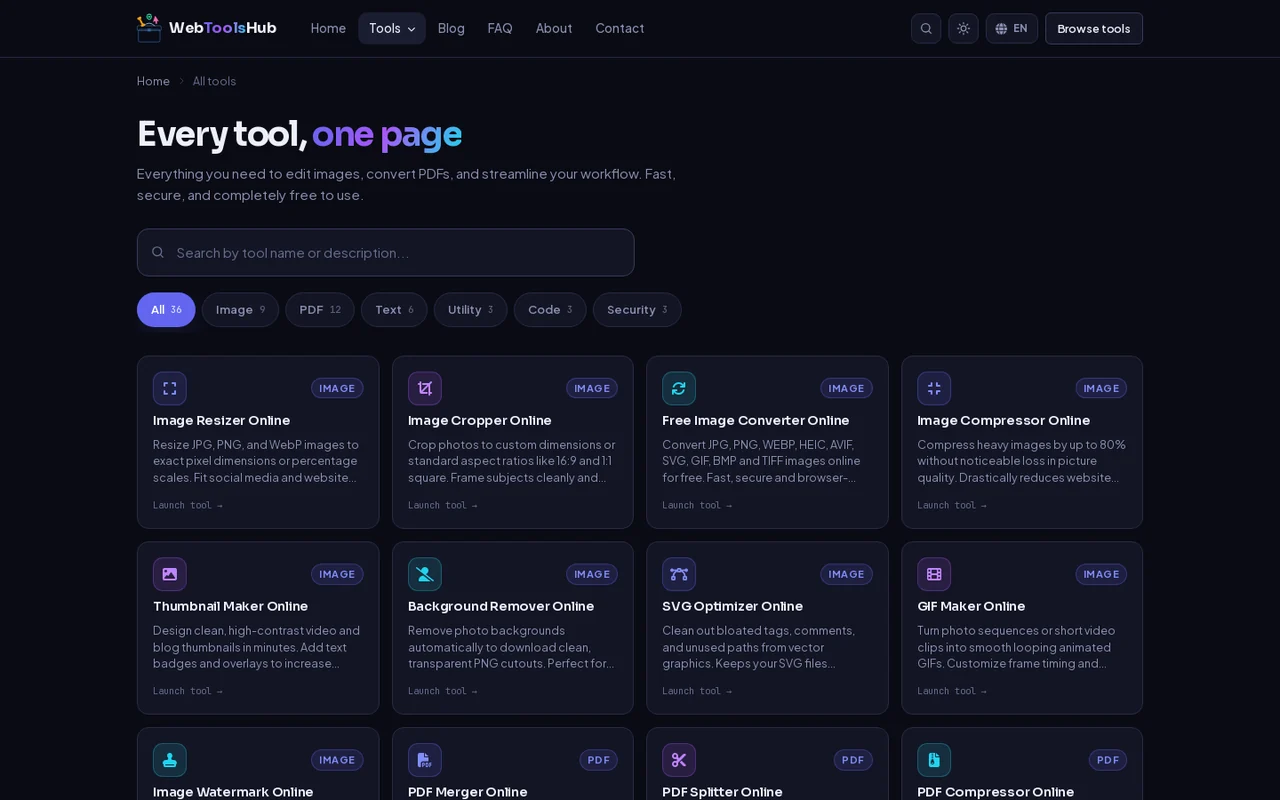Click the Free Image Converter refresh icon
Viewport: 1280px width, 800px height.
point(679,388)
